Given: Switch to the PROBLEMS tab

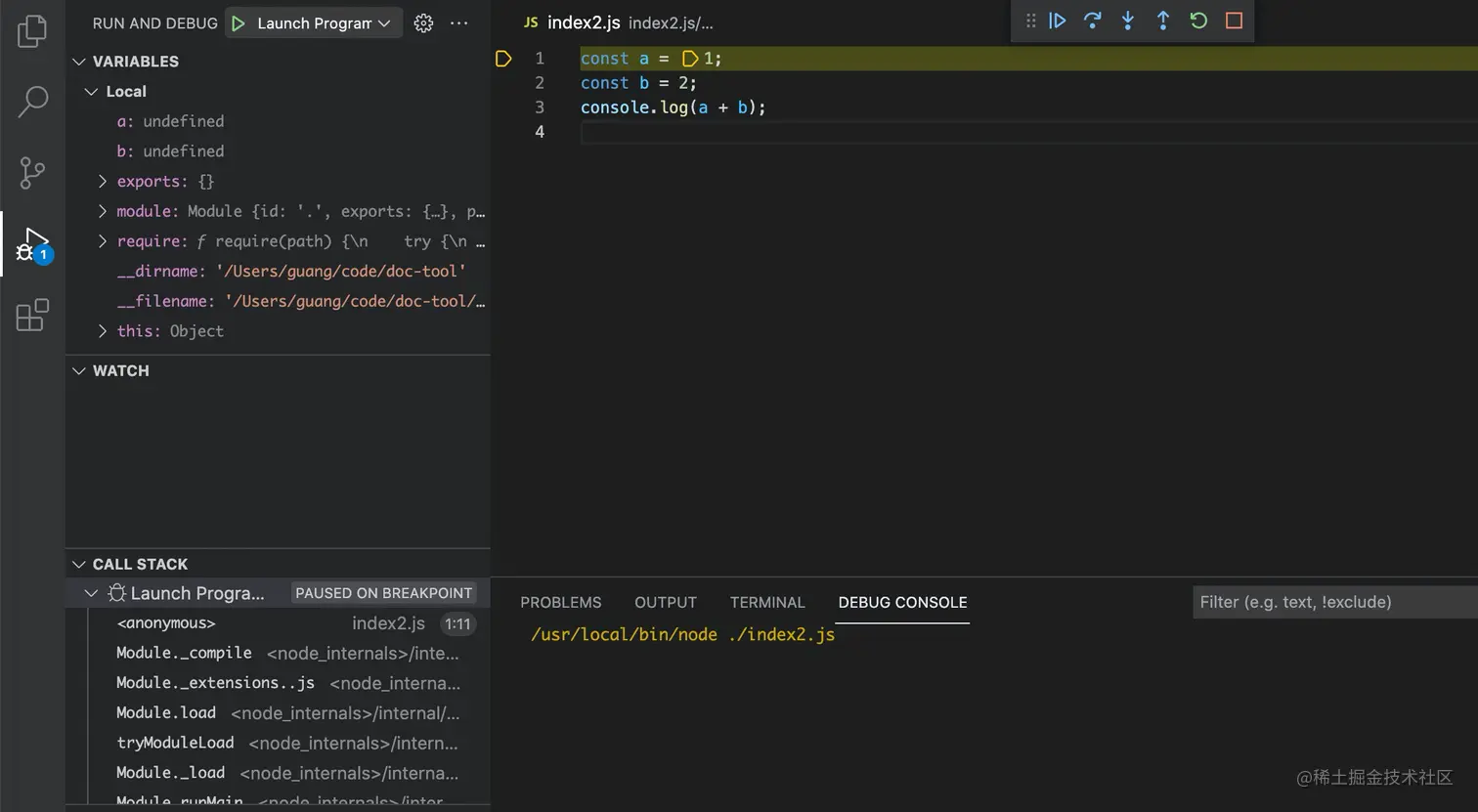Looking at the screenshot, I should [x=560, y=603].
